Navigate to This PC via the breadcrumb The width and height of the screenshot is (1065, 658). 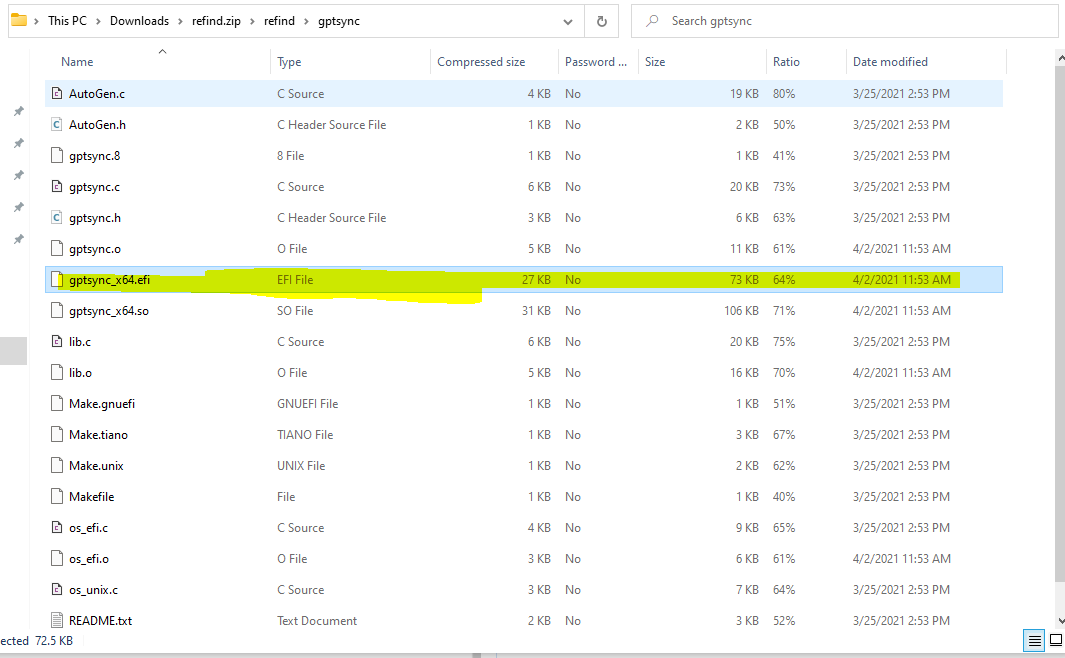click(67, 20)
